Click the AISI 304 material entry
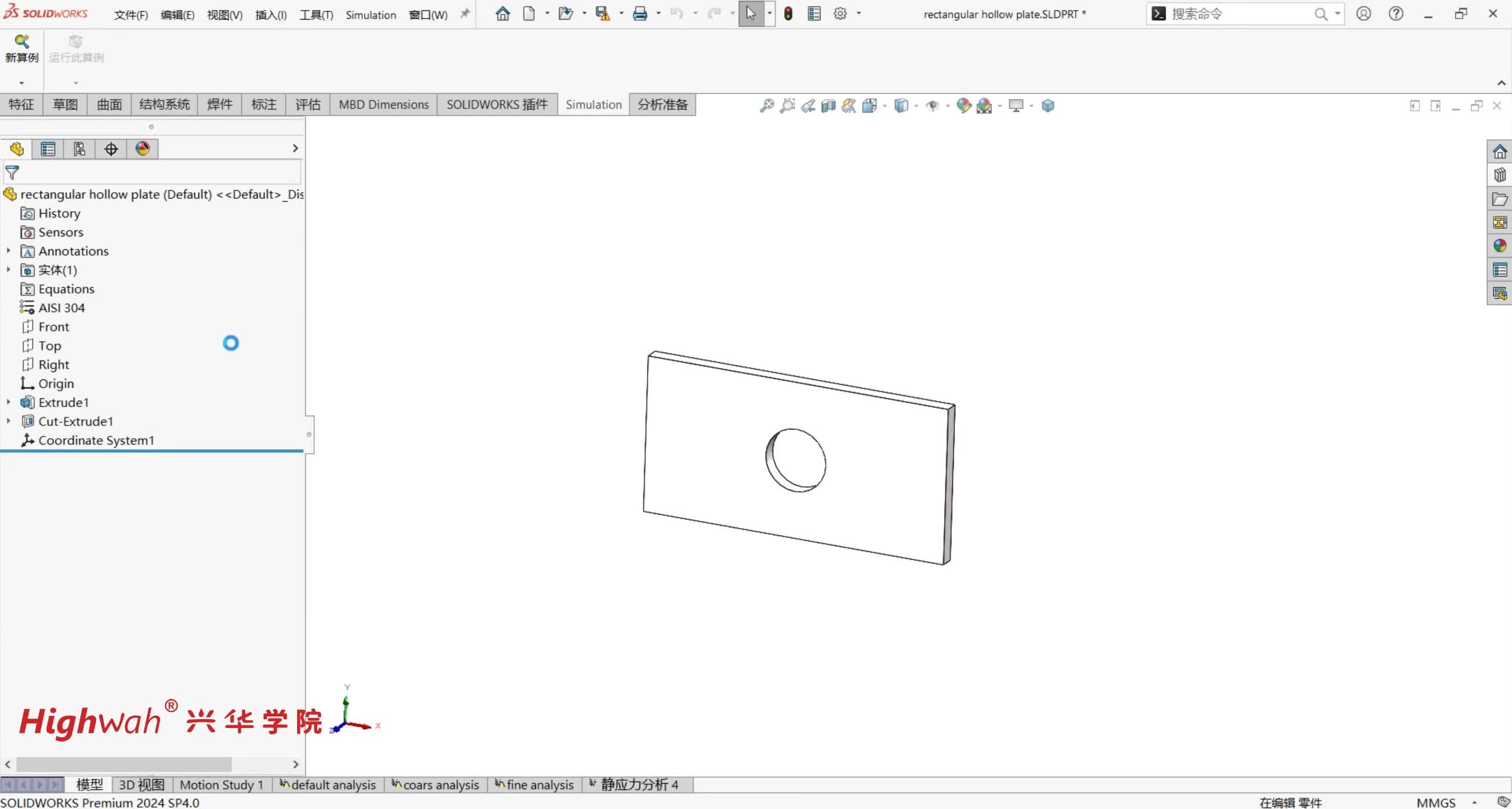Viewport: 1512px width, 809px height. click(61, 308)
